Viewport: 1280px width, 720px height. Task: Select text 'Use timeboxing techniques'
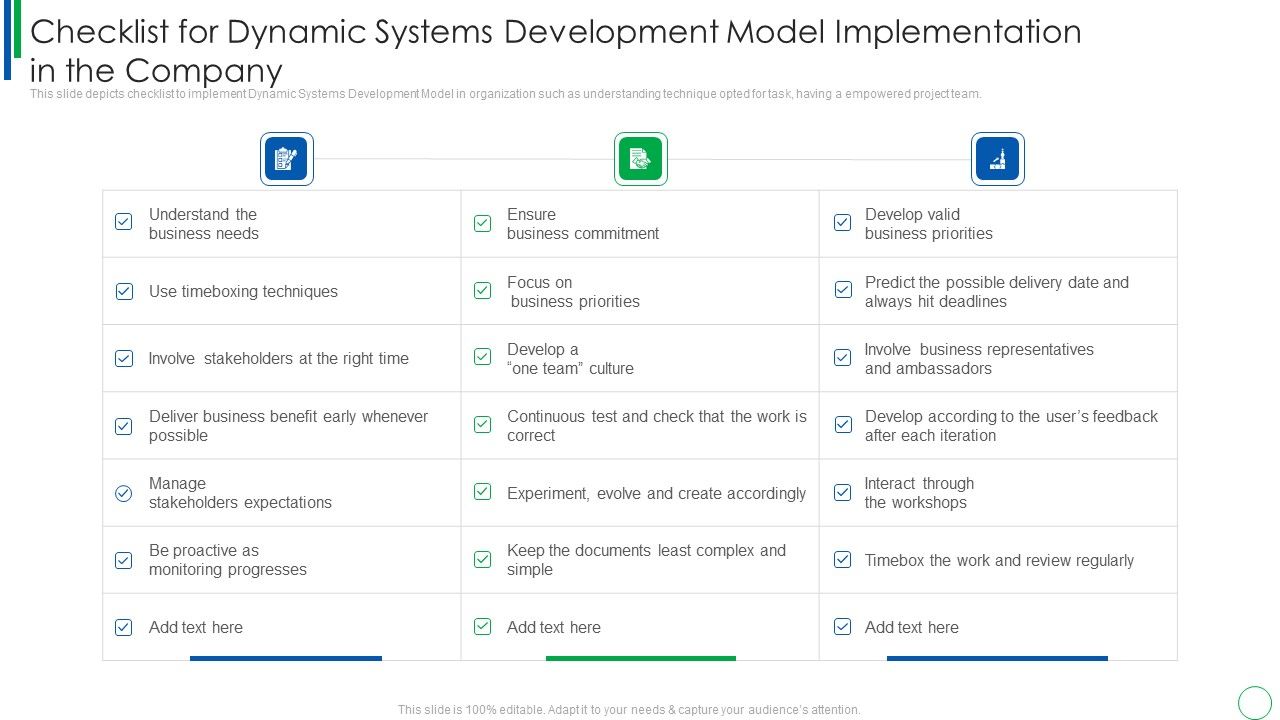[243, 292]
